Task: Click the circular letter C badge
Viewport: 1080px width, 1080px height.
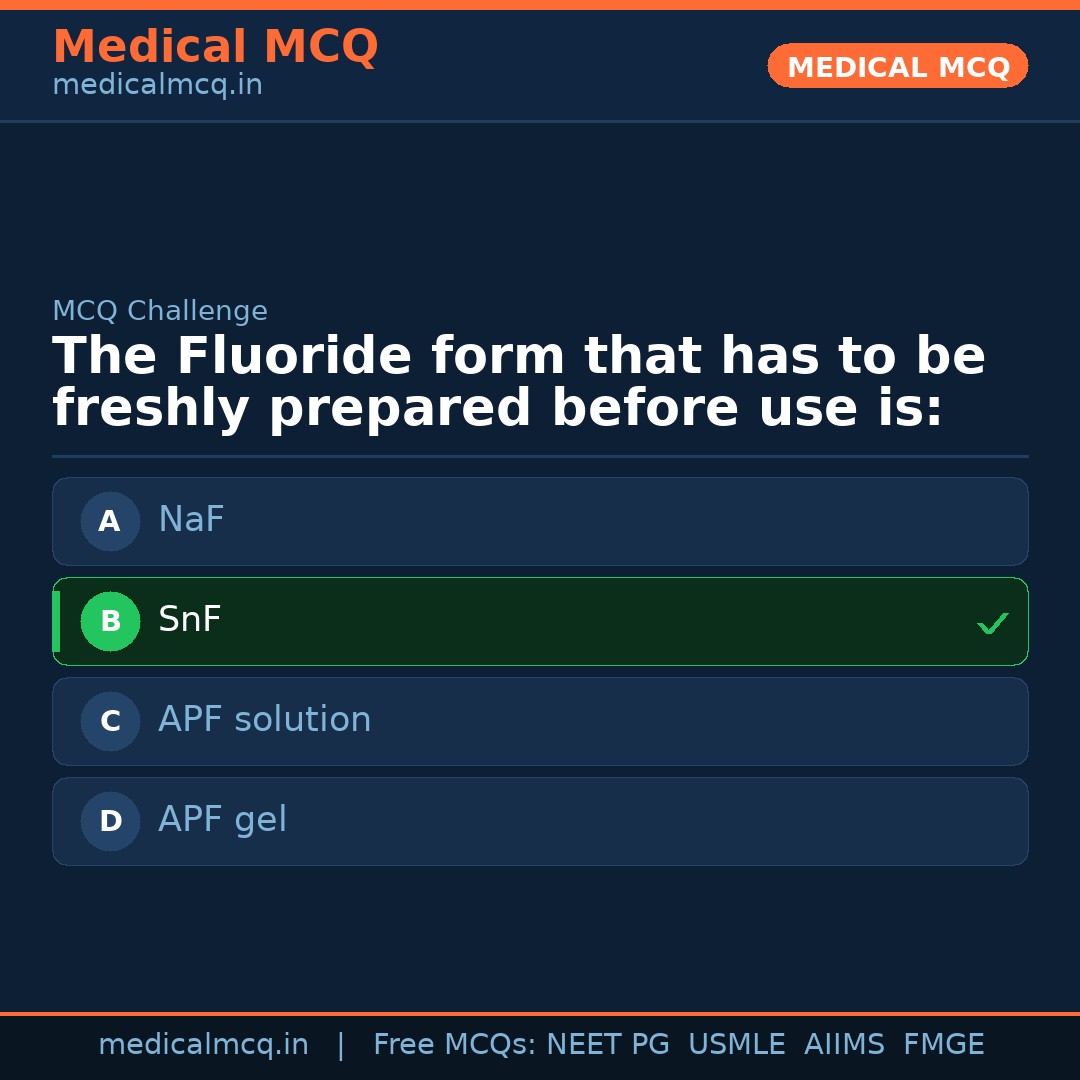Action: pos(110,721)
